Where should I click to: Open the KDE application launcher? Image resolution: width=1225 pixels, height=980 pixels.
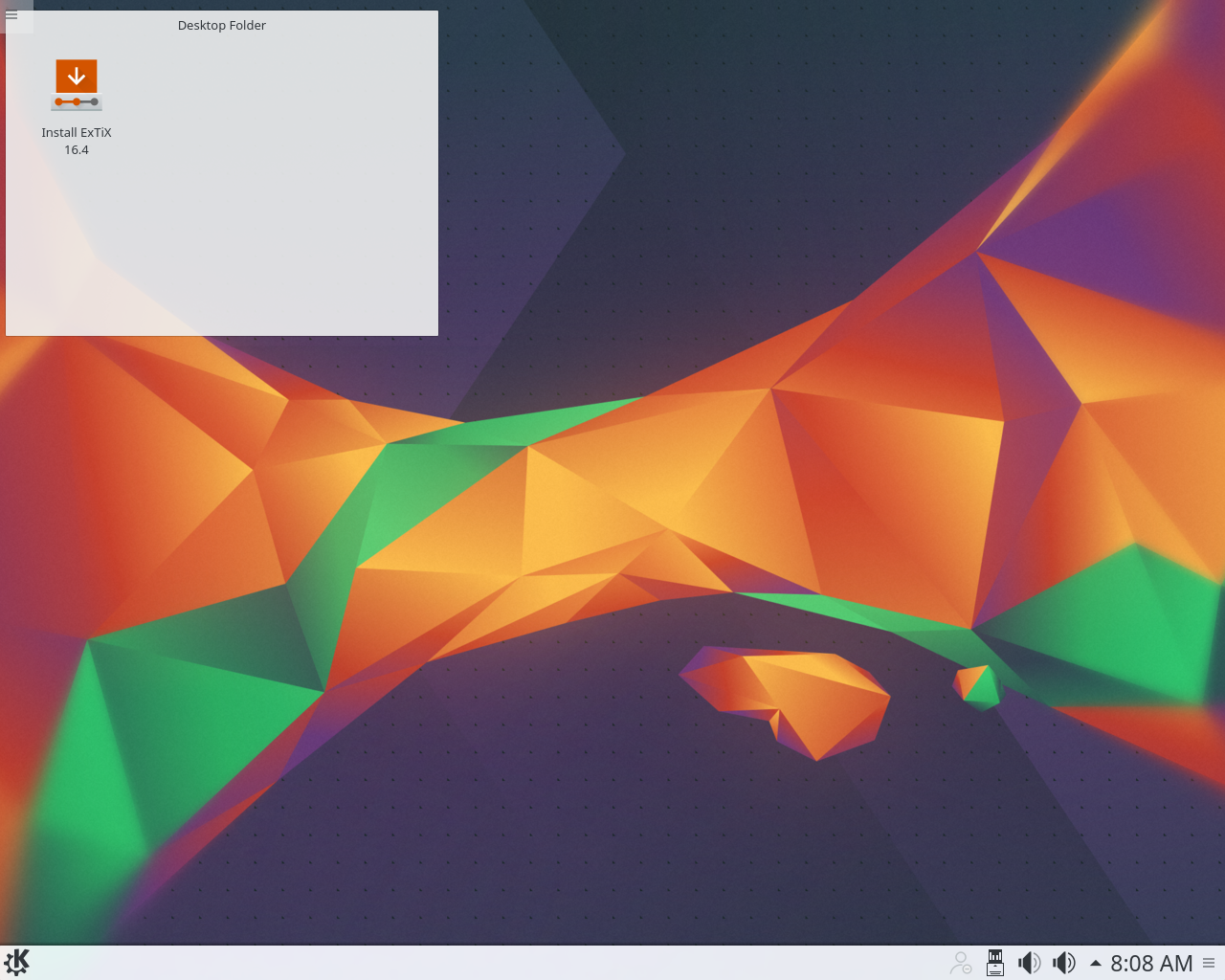[x=17, y=962]
